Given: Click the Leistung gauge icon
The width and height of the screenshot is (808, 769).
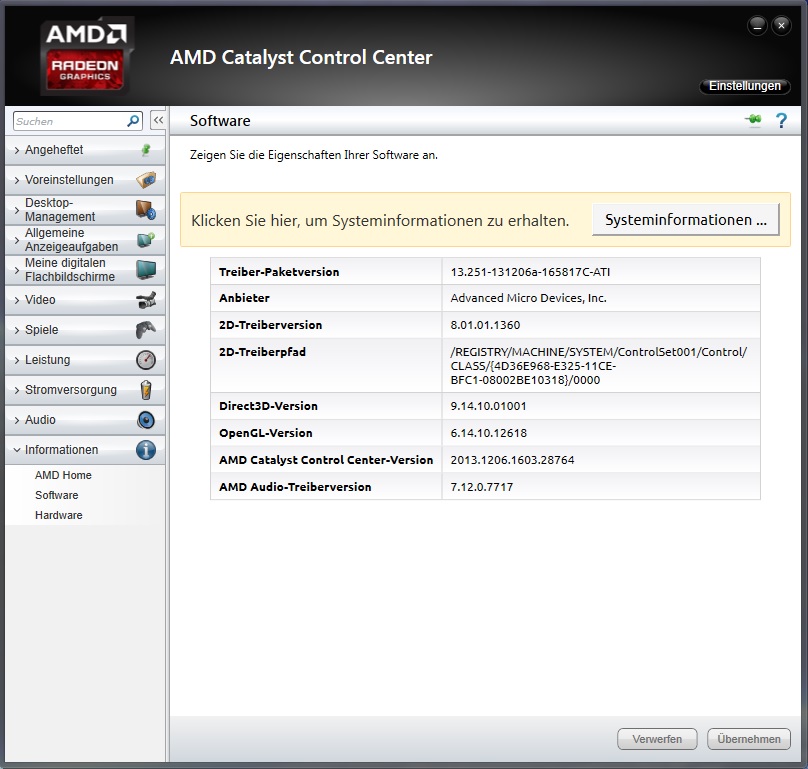Looking at the screenshot, I should coord(146,360).
